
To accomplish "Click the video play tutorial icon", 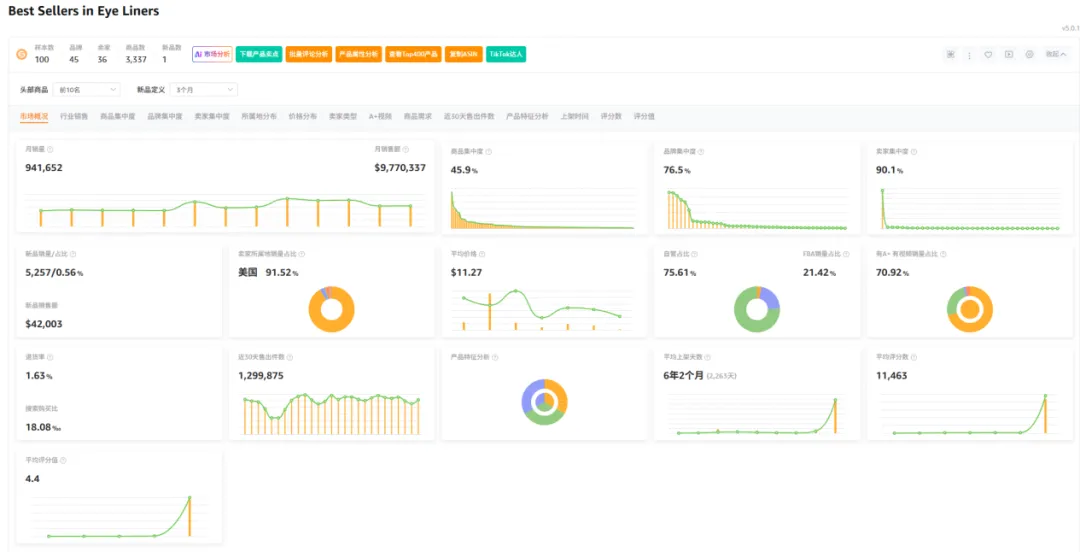I will pyautogui.click(x=1008, y=54).
